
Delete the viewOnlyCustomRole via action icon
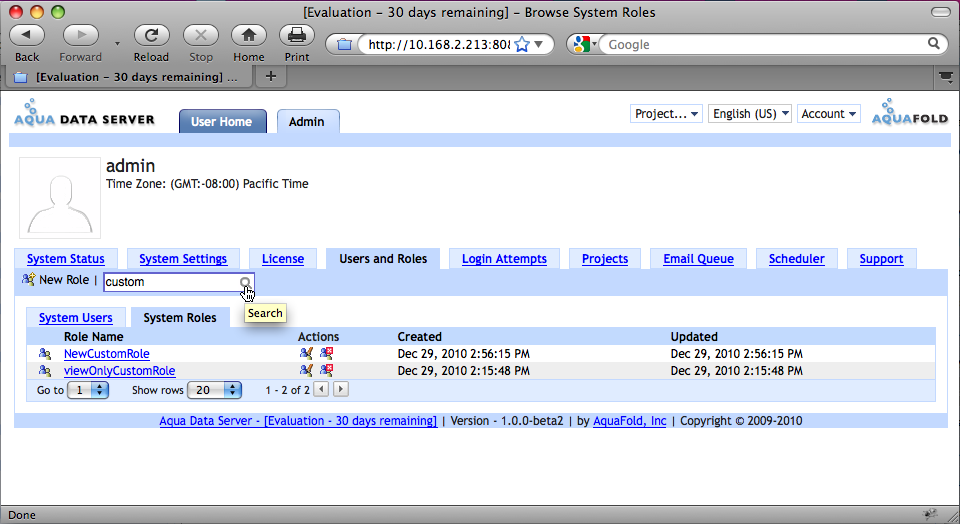(x=326, y=370)
